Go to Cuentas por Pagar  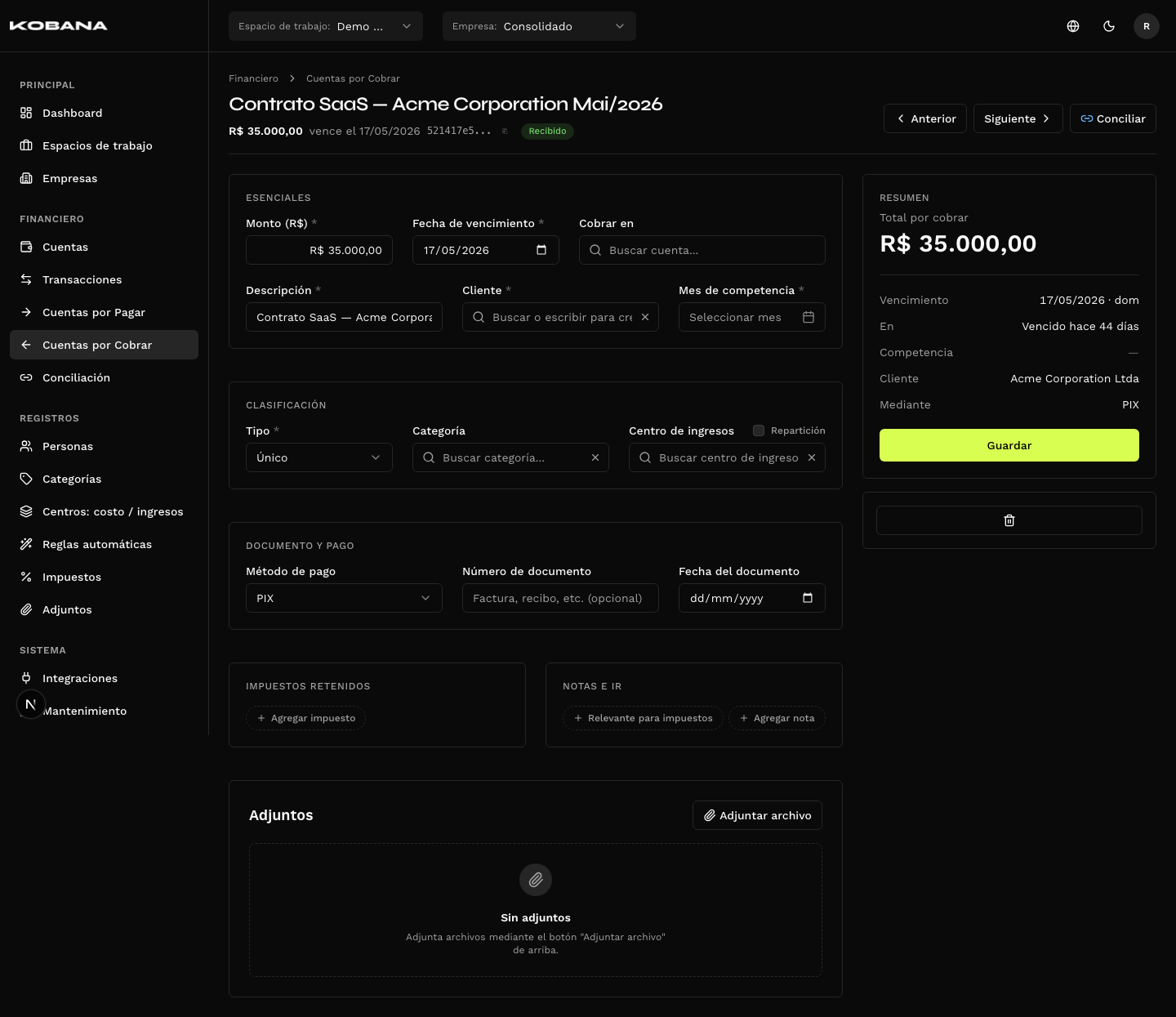[104, 312]
